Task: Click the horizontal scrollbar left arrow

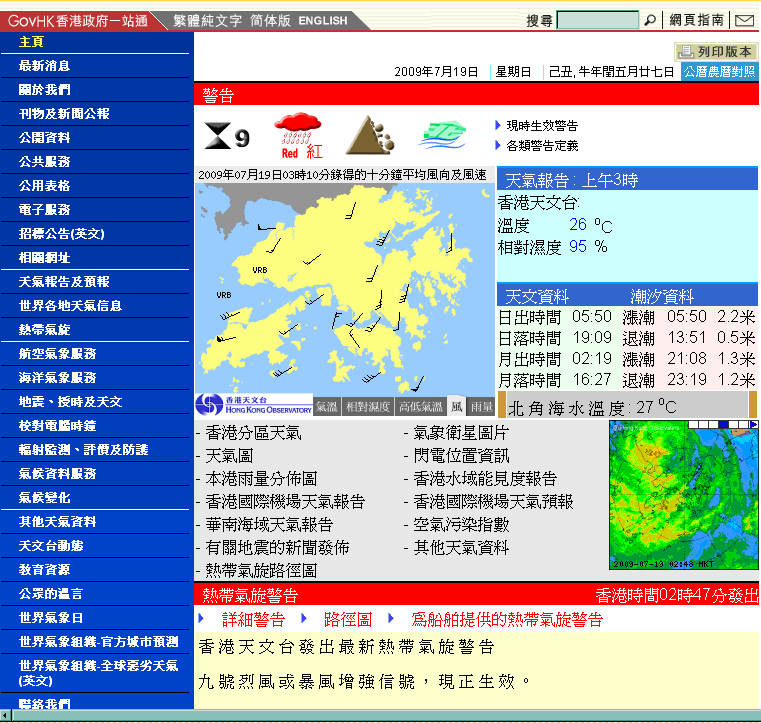Action: [6, 715]
